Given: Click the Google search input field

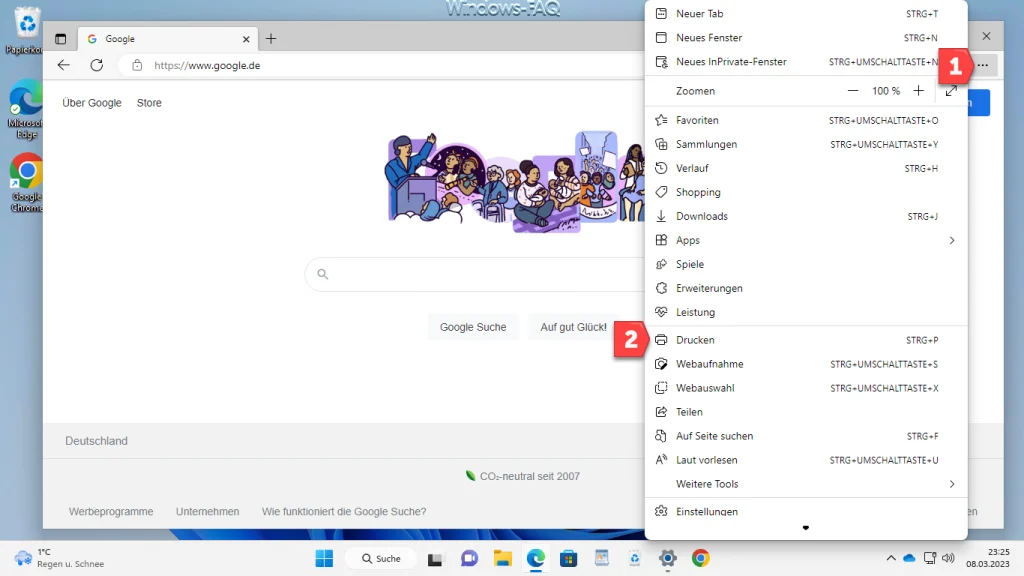Looking at the screenshot, I should coord(475,274).
